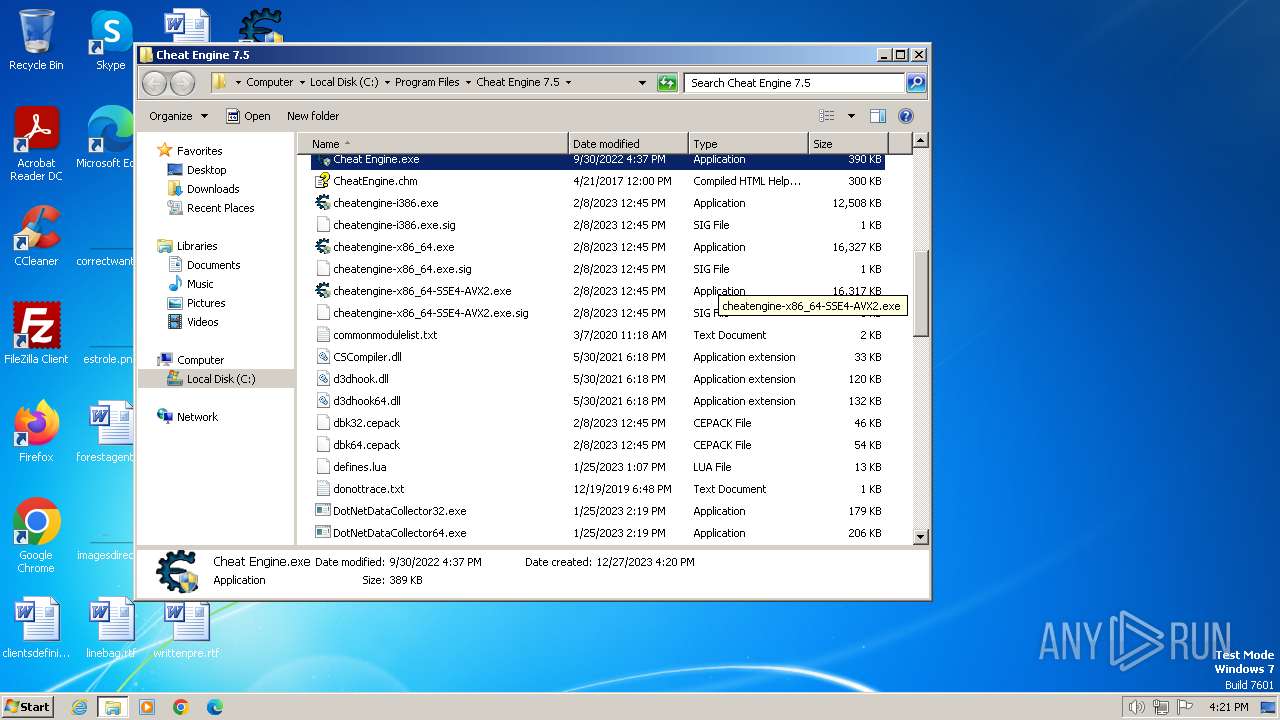Select the Cheat Engine.exe file icon
Screen dimensions: 1280x720
pyautogui.click(x=322, y=159)
